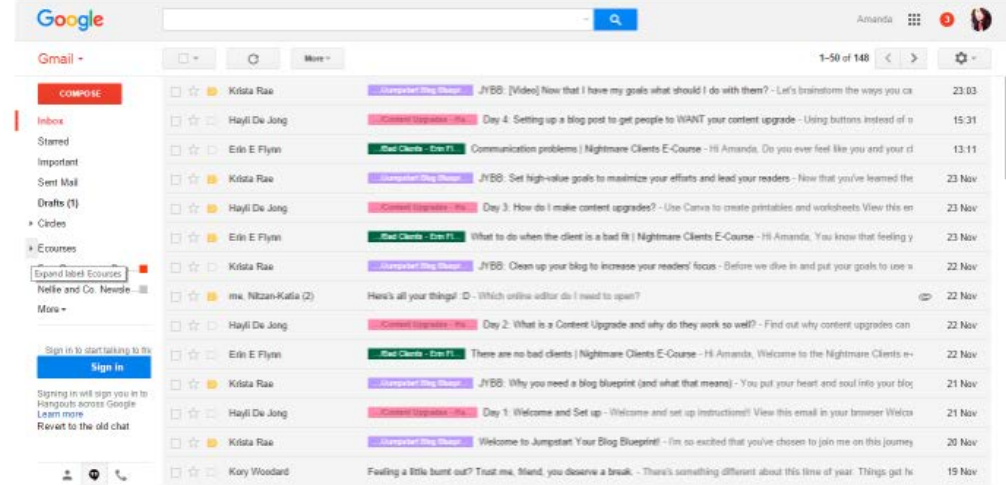Viewport: 1006px width, 485px height.
Task: Star the Hayli De Jong 15:31 email
Action: coord(193,121)
